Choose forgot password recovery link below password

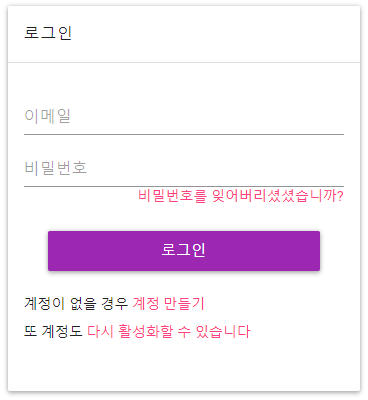241,196
